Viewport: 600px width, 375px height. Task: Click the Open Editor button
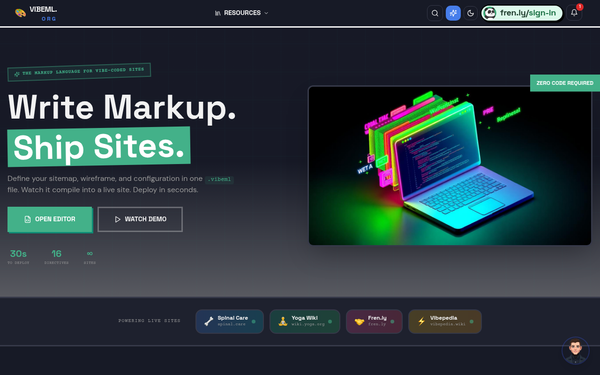tap(50, 219)
